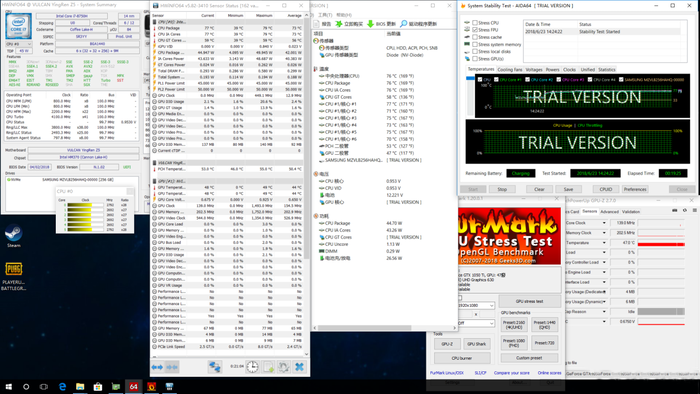The width and height of the screenshot is (700, 394).
Task: Open GPU-Z Memory Clock sensor dropdown
Action: (604, 233)
